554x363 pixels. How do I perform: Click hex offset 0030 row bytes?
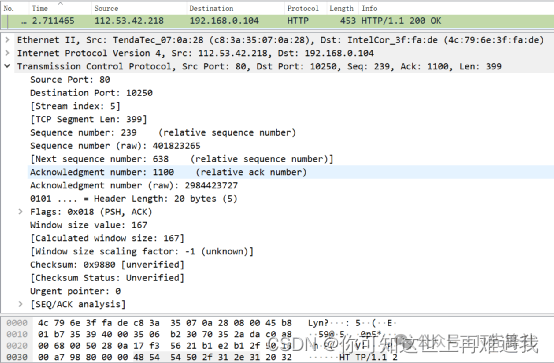pyautogui.click(x=165, y=357)
